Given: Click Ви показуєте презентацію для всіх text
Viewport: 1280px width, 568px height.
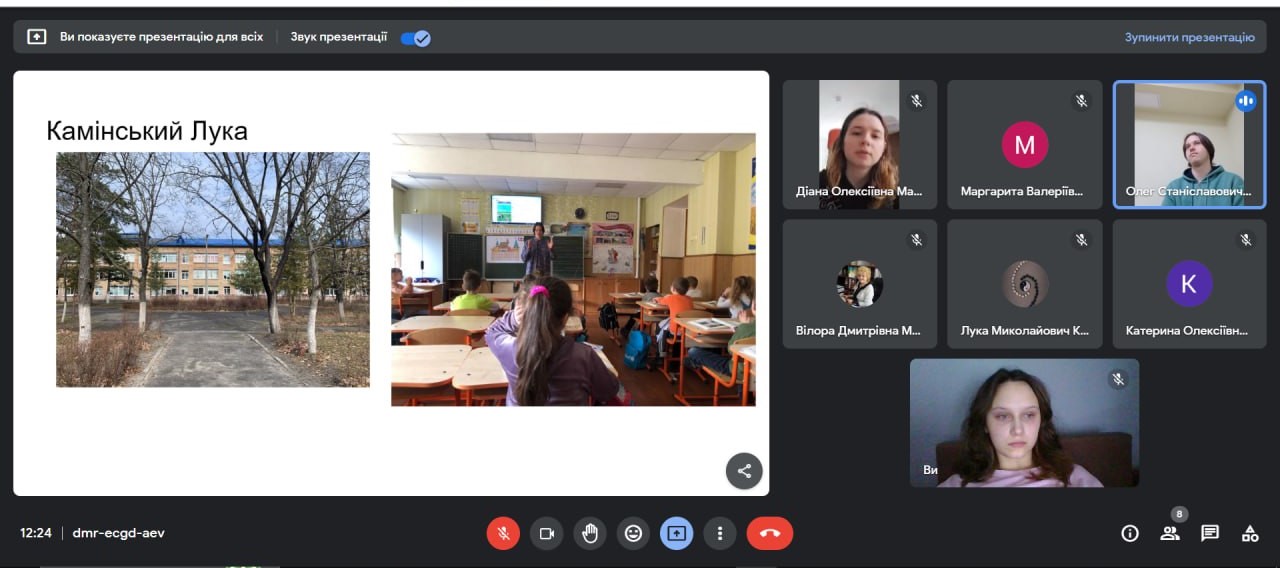Looking at the screenshot, I should (161, 37).
